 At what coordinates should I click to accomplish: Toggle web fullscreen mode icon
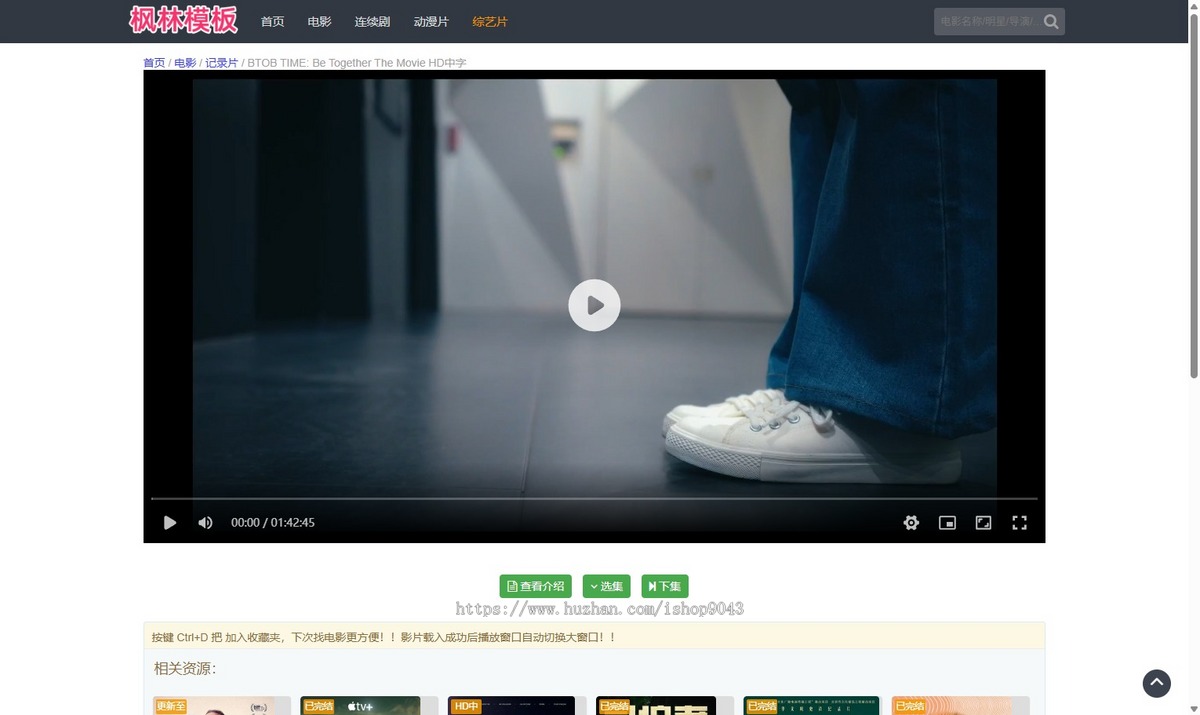click(x=983, y=522)
